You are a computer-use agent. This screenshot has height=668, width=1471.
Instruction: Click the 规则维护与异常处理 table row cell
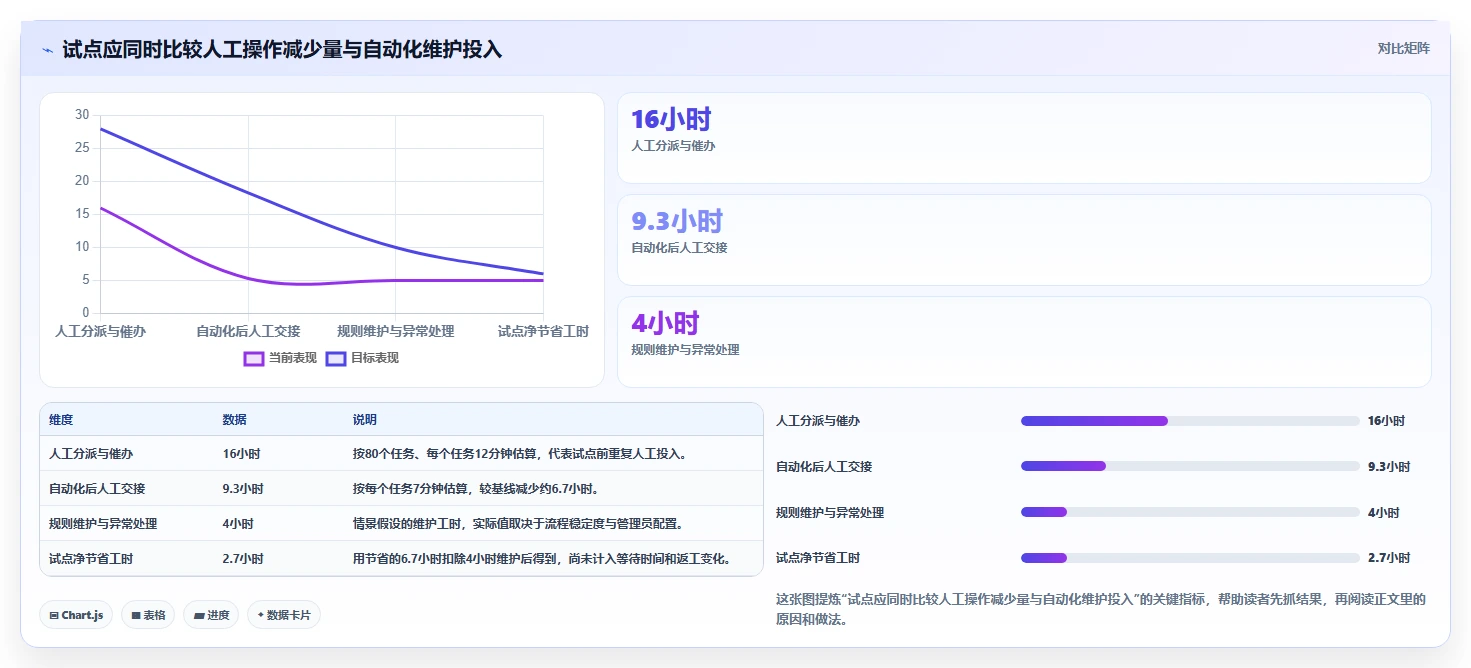(x=103, y=524)
